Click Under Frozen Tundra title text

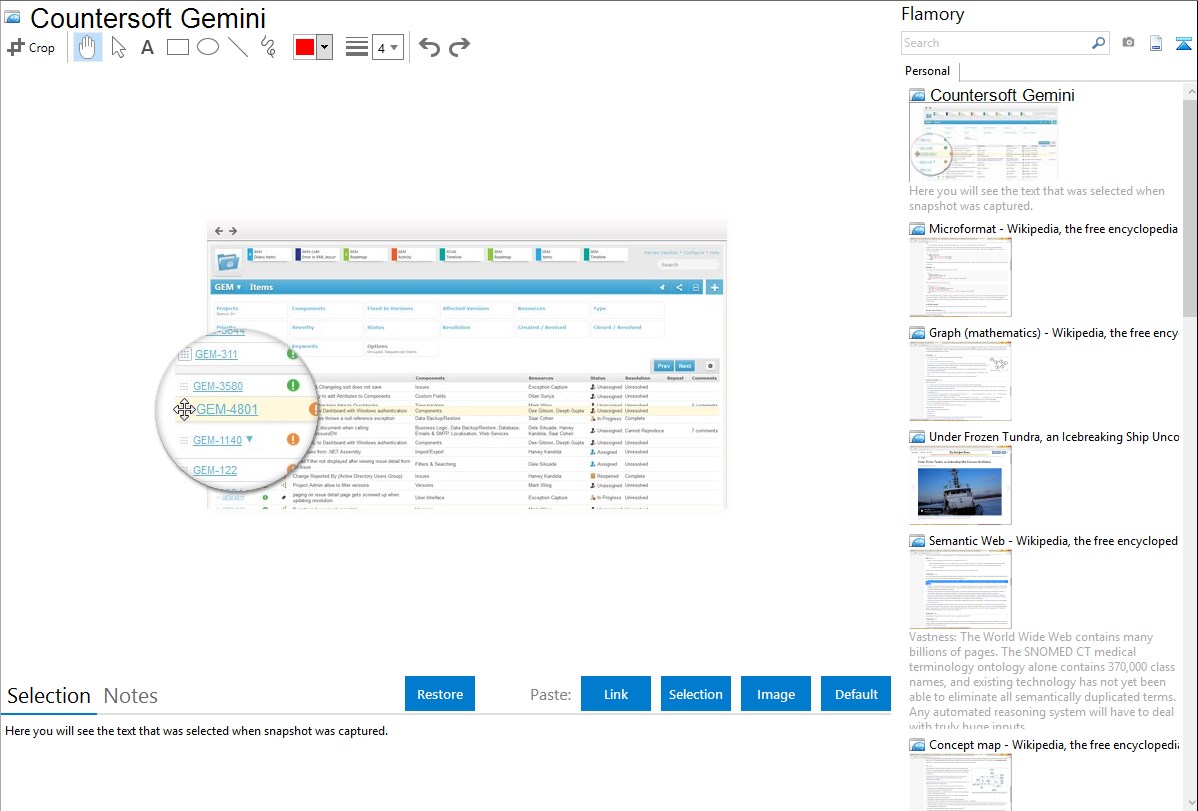1054,436
